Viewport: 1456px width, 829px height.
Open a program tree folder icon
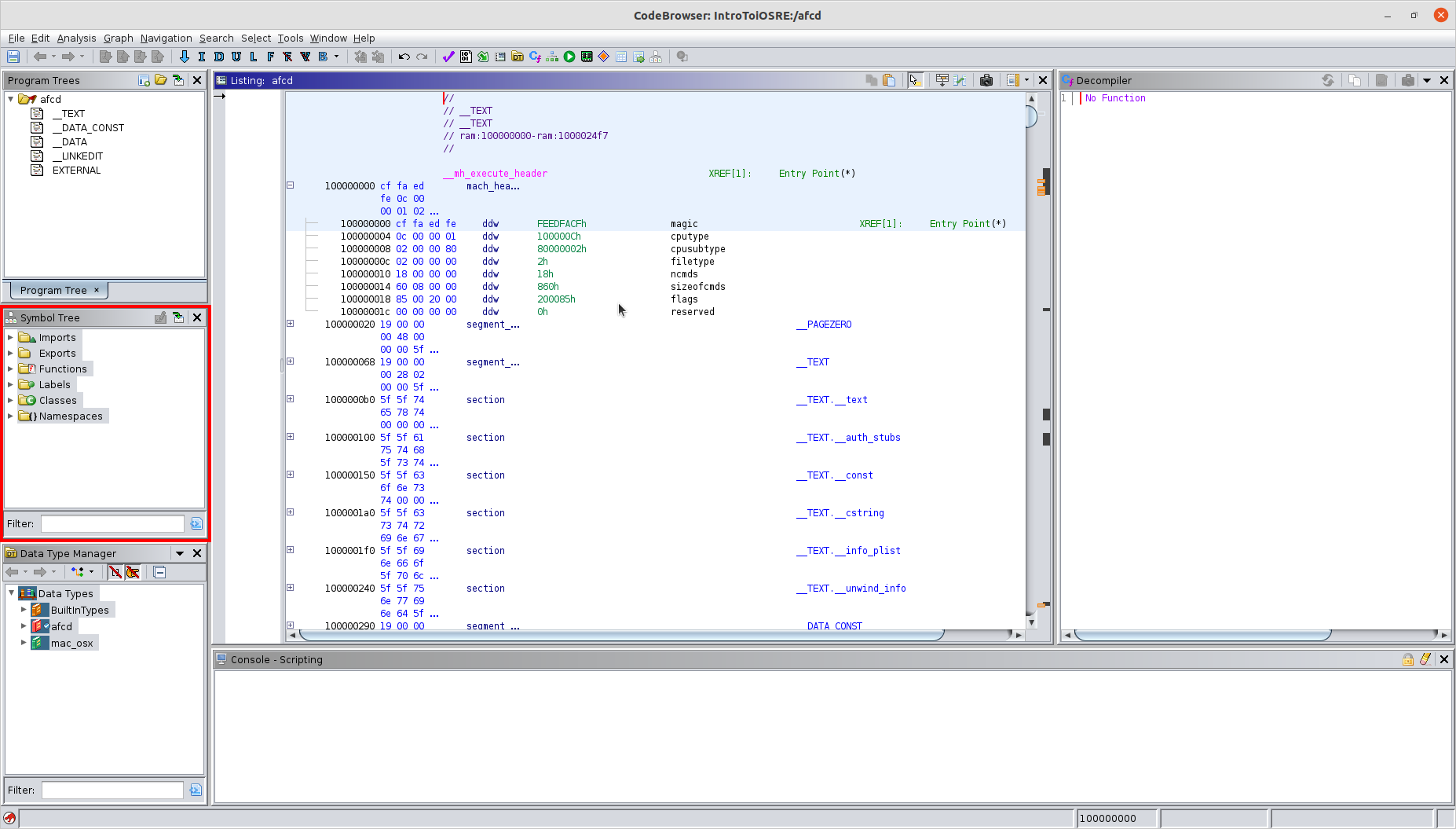click(161, 80)
